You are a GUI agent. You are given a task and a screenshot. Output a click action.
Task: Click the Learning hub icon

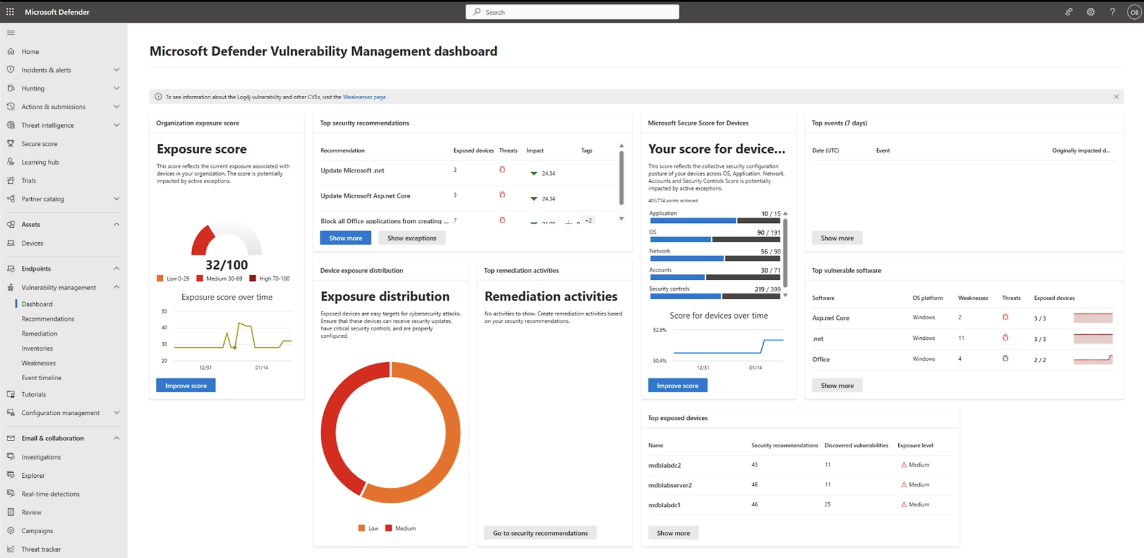(10, 162)
